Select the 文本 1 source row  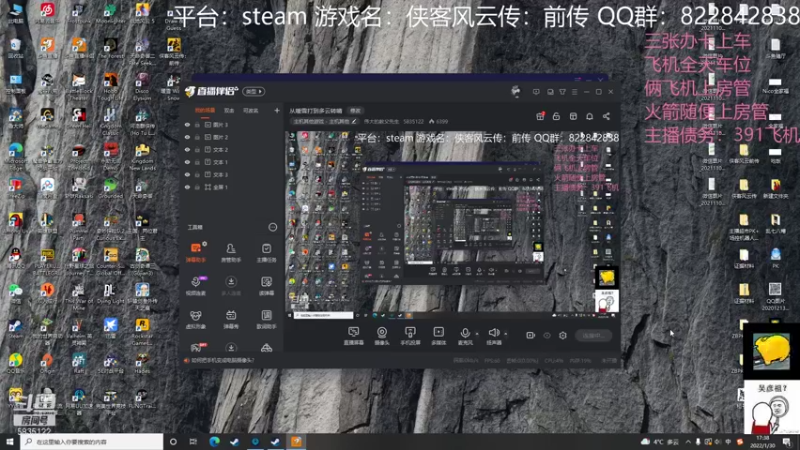click(232, 162)
